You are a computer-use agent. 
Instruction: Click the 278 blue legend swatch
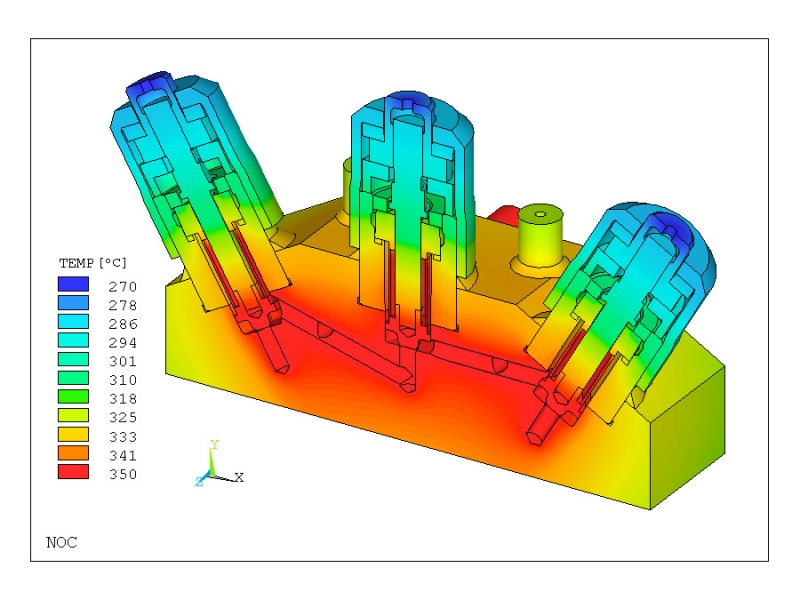click(x=73, y=303)
